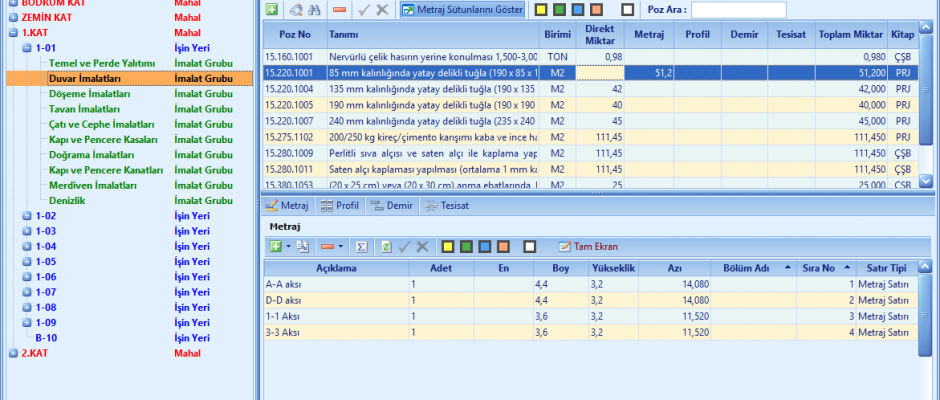The image size is (940, 400).
Task: Click the sigma sum icon in the Metraj toolbar
Action: click(362, 246)
